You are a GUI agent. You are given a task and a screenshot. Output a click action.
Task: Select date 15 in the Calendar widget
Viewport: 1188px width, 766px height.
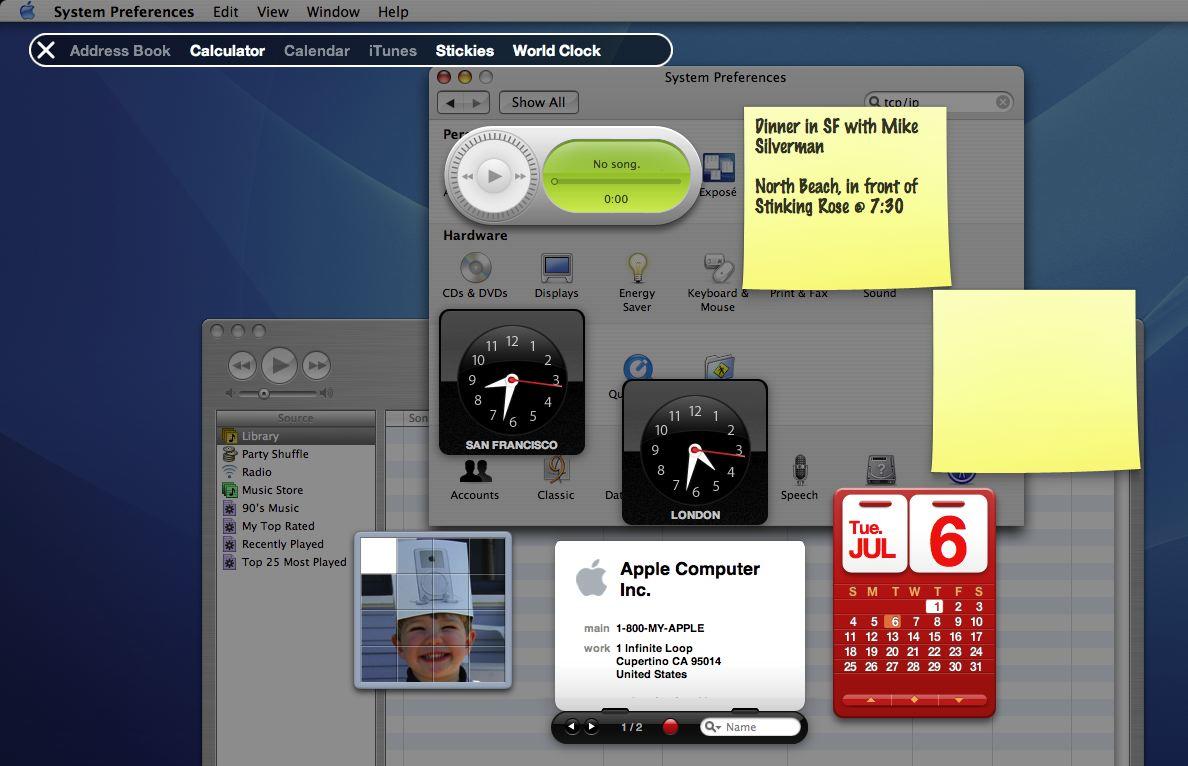934,636
